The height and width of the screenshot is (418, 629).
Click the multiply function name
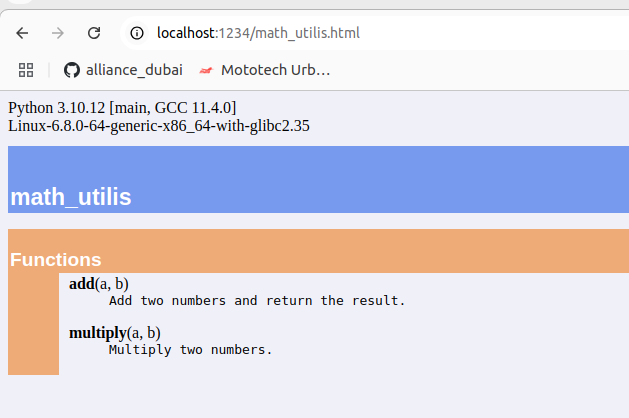pyautogui.click(x=98, y=333)
